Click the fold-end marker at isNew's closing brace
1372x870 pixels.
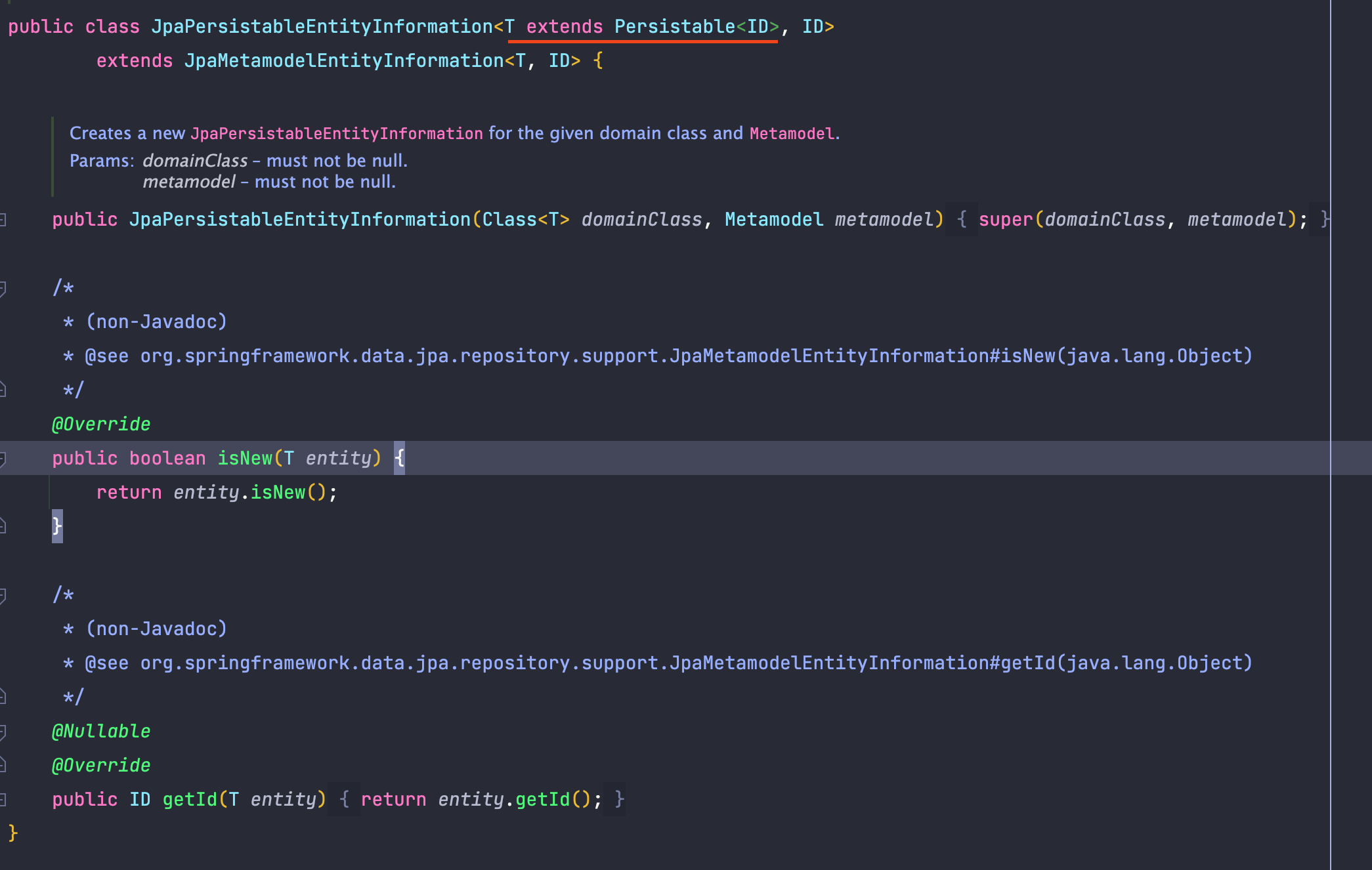(3, 526)
